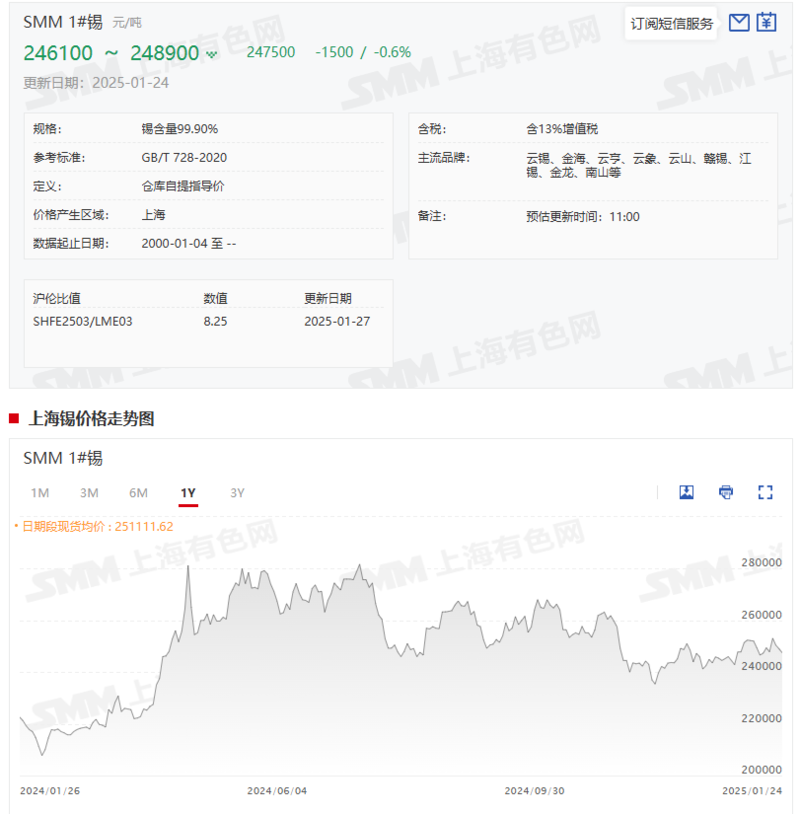Viewport: 800px width, 814px height.
Task: Click the 220000 y-axis label
Action: (761, 718)
